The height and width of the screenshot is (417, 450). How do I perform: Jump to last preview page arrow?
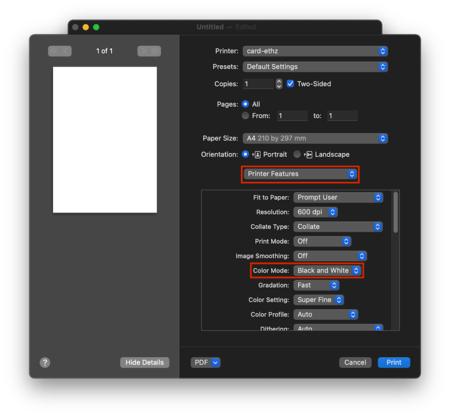[155, 51]
